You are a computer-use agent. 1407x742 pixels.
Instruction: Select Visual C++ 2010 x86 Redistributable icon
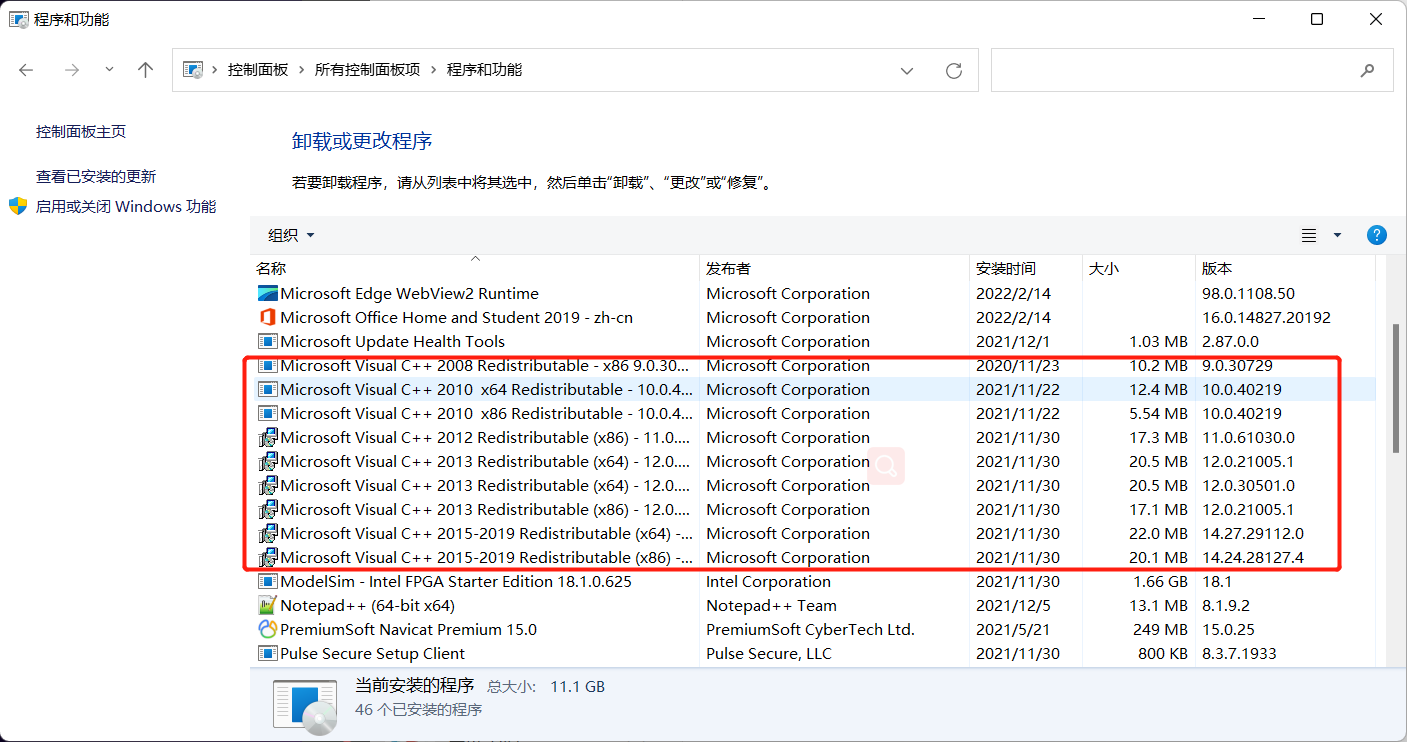tap(267, 414)
